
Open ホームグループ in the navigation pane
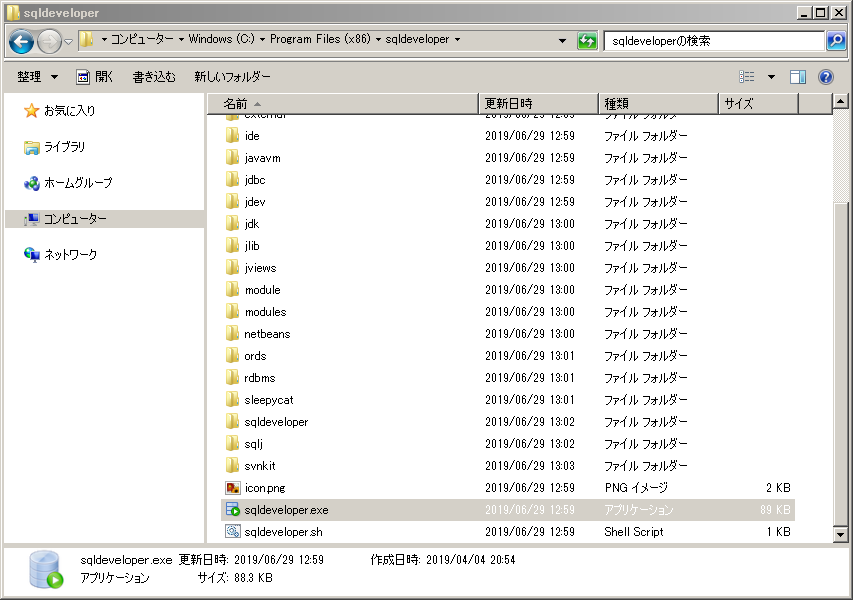[x=66, y=183]
